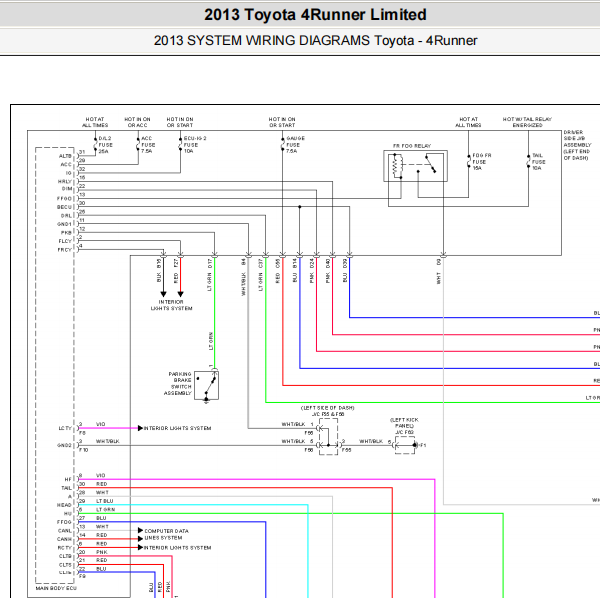Select the DIM pin label
Screen dimensions: 600x598
67,189
